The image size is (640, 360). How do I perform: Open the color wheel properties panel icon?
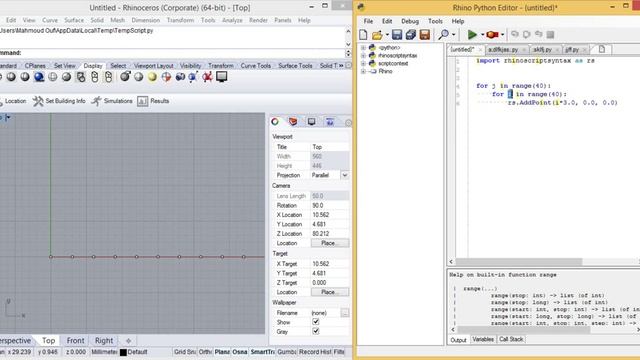pos(275,122)
